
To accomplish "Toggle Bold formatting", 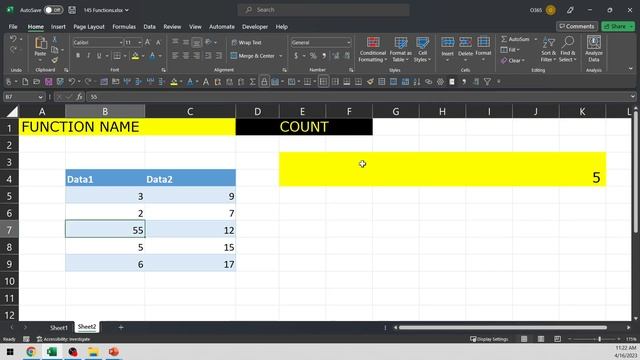I will coord(78,56).
